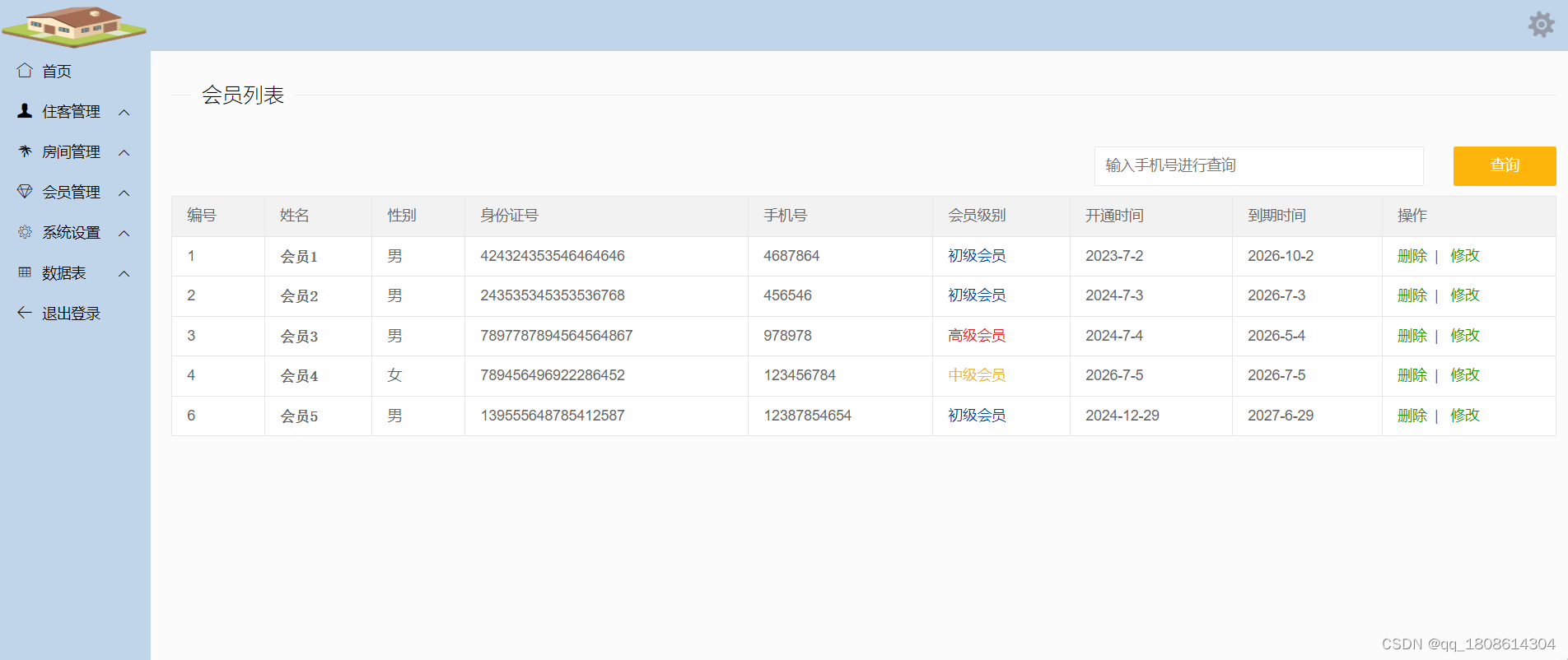Click ID number 424324353546464646

553,256
